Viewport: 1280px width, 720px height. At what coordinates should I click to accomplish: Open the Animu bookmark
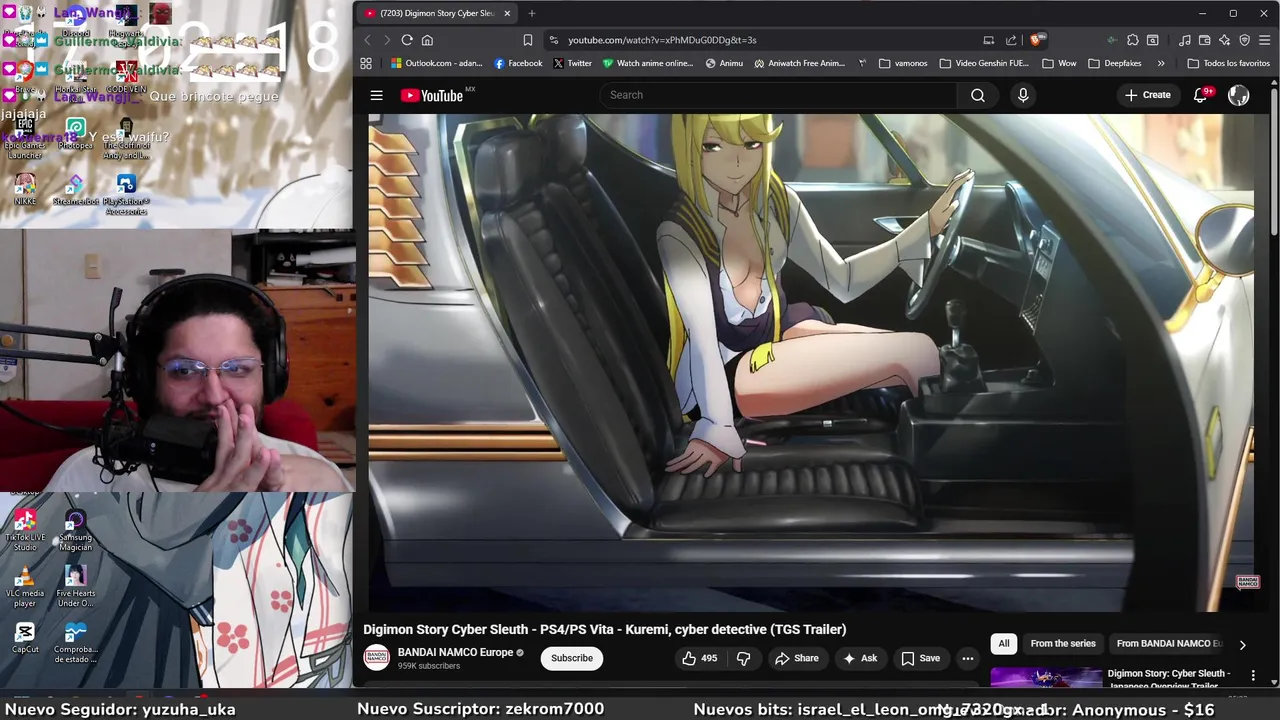[x=724, y=63]
